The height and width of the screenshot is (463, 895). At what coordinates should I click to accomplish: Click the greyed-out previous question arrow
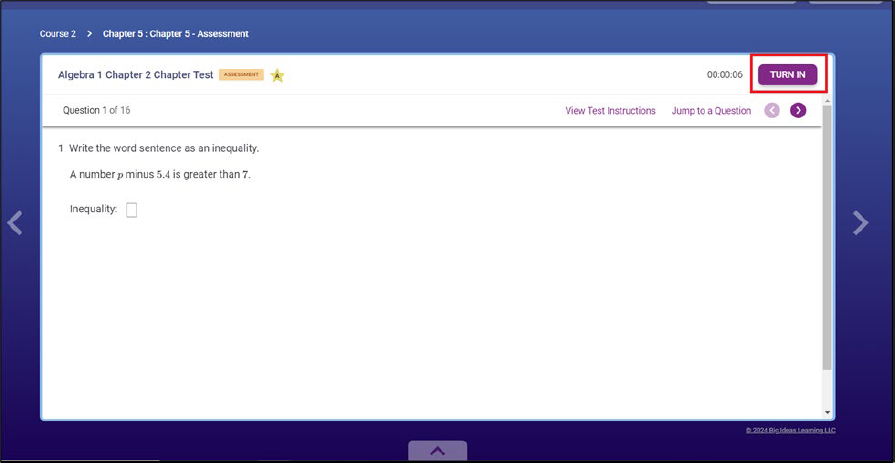[x=772, y=110]
